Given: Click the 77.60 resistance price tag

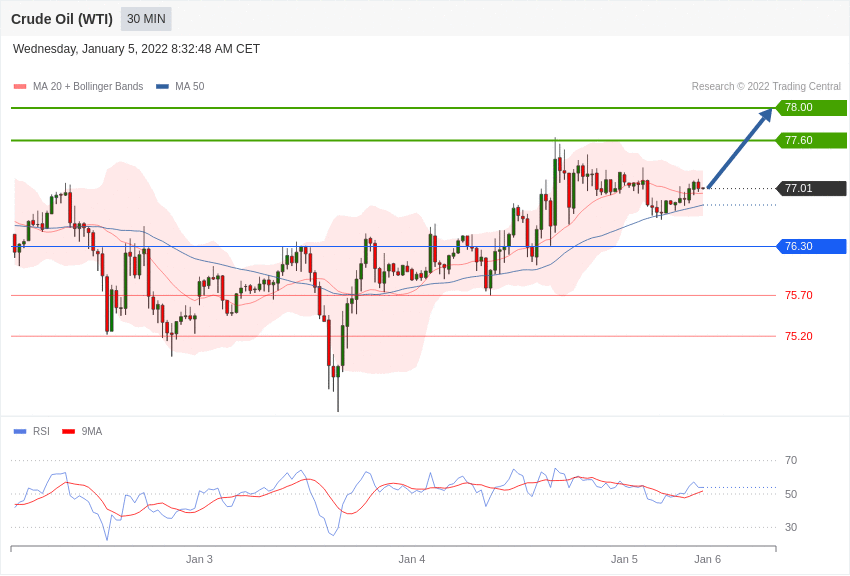Looking at the screenshot, I should [x=812, y=140].
